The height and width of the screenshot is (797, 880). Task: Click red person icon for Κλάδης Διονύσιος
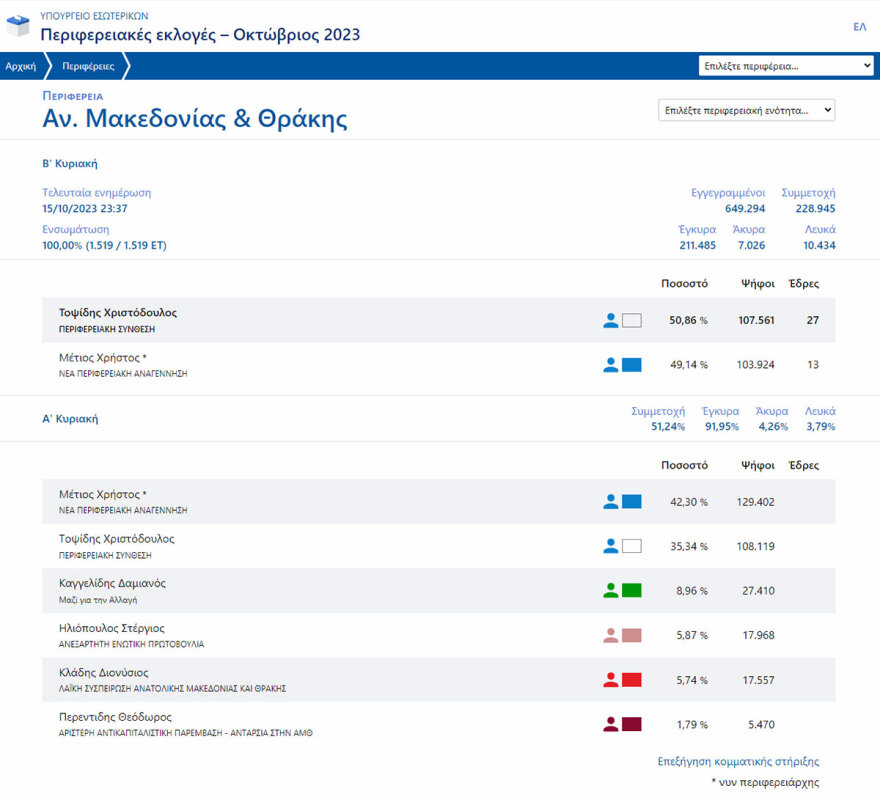pos(611,681)
